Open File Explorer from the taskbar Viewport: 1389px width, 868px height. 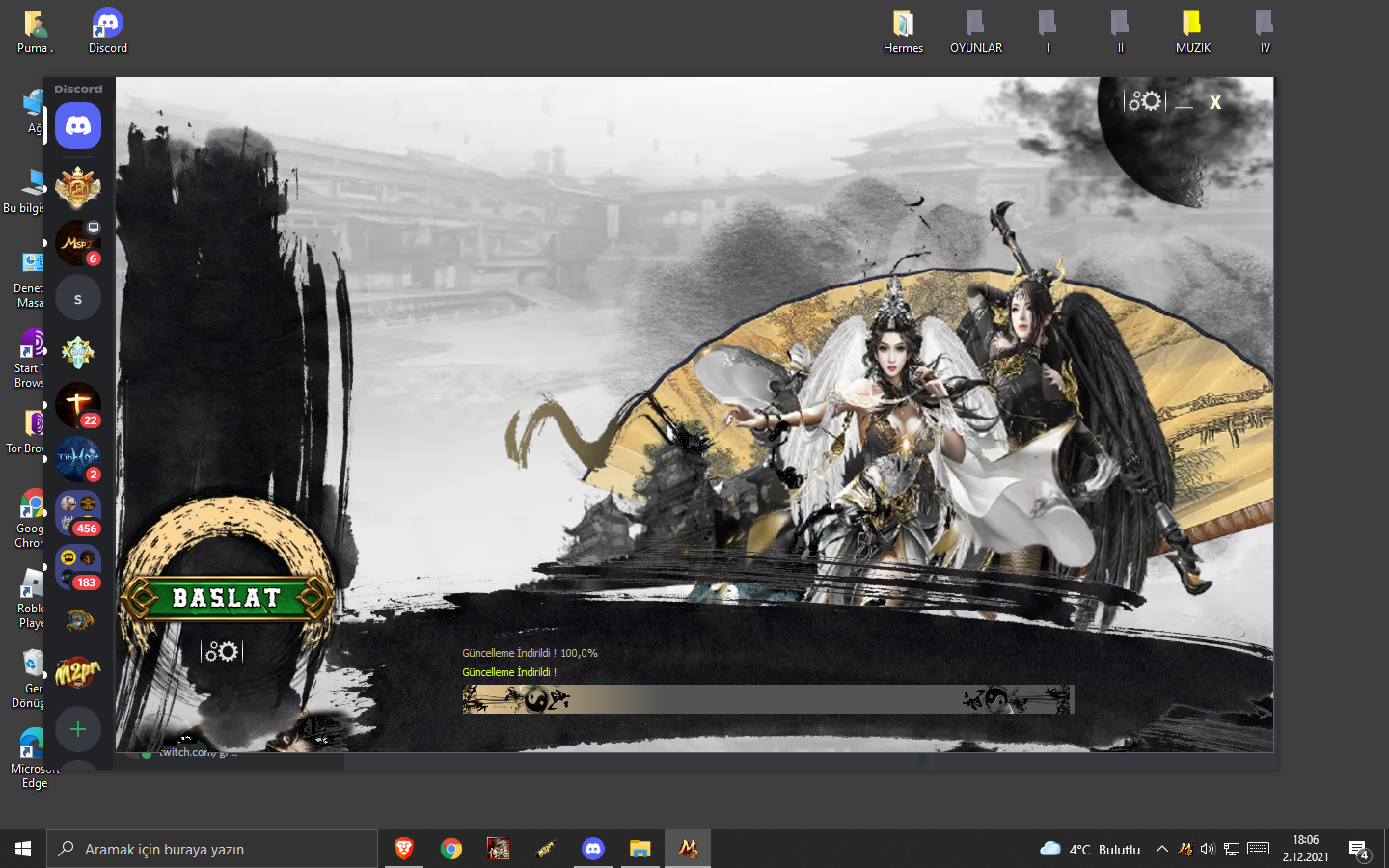tap(640, 849)
